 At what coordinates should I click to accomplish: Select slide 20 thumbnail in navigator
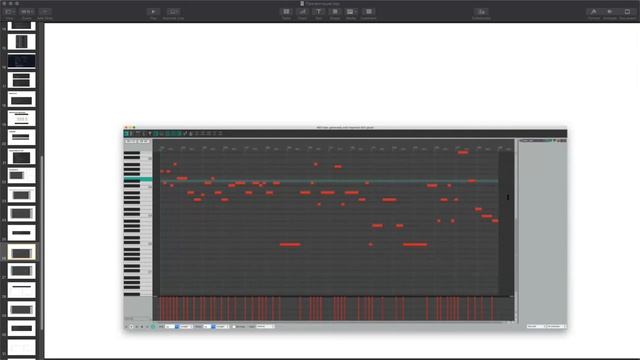pos(21,137)
